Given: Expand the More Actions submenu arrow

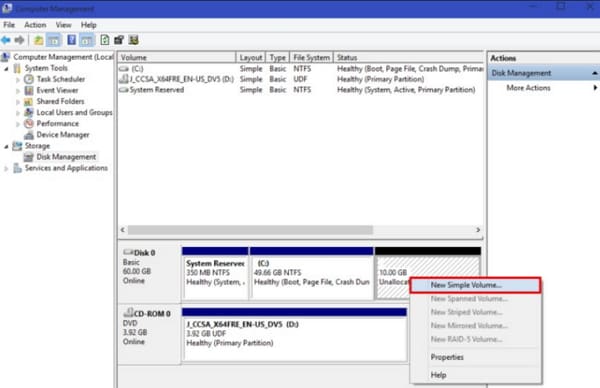Looking at the screenshot, I should point(595,88).
